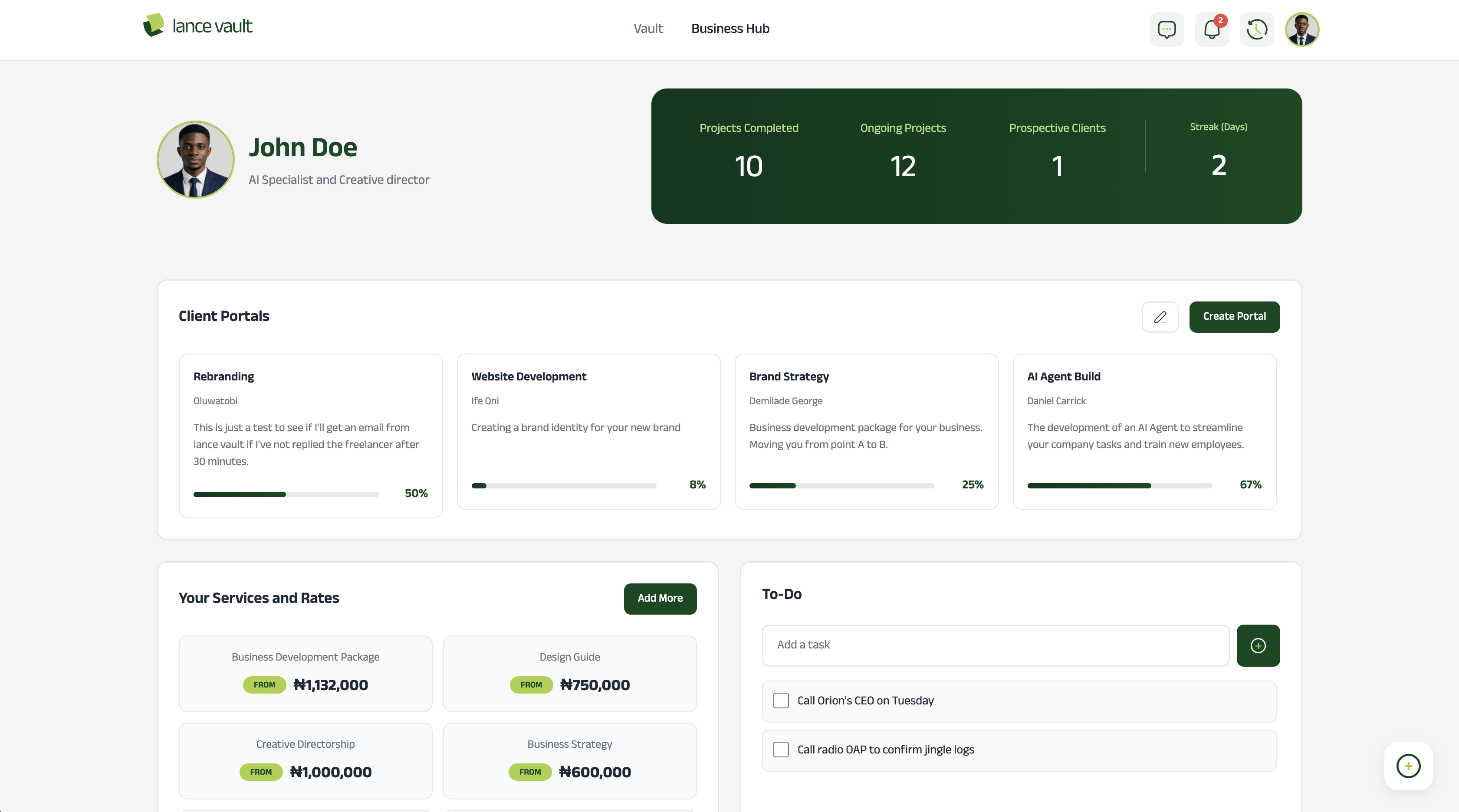Click the Create Portal button

[1234, 317]
